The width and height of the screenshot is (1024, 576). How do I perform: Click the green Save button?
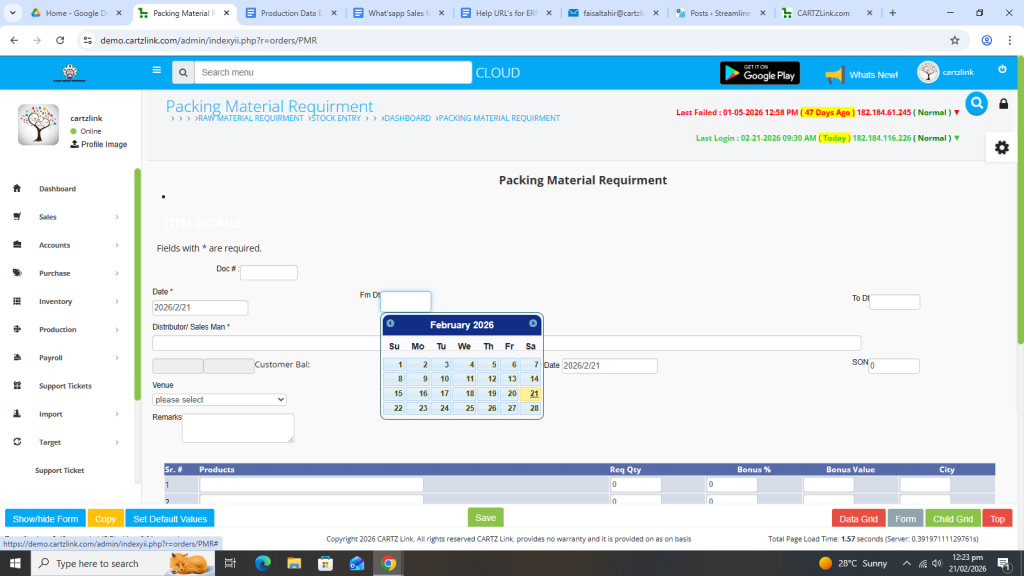point(485,518)
